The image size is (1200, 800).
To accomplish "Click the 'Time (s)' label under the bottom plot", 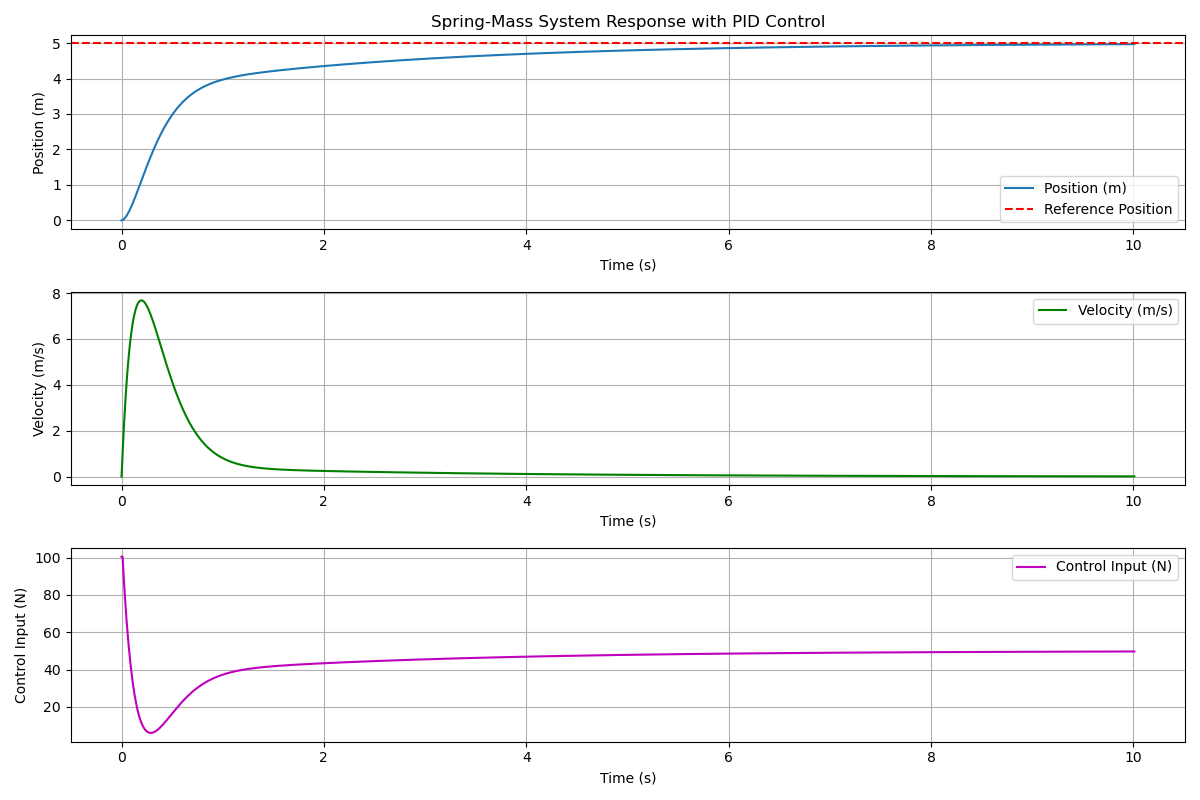I will click(x=627, y=778).
